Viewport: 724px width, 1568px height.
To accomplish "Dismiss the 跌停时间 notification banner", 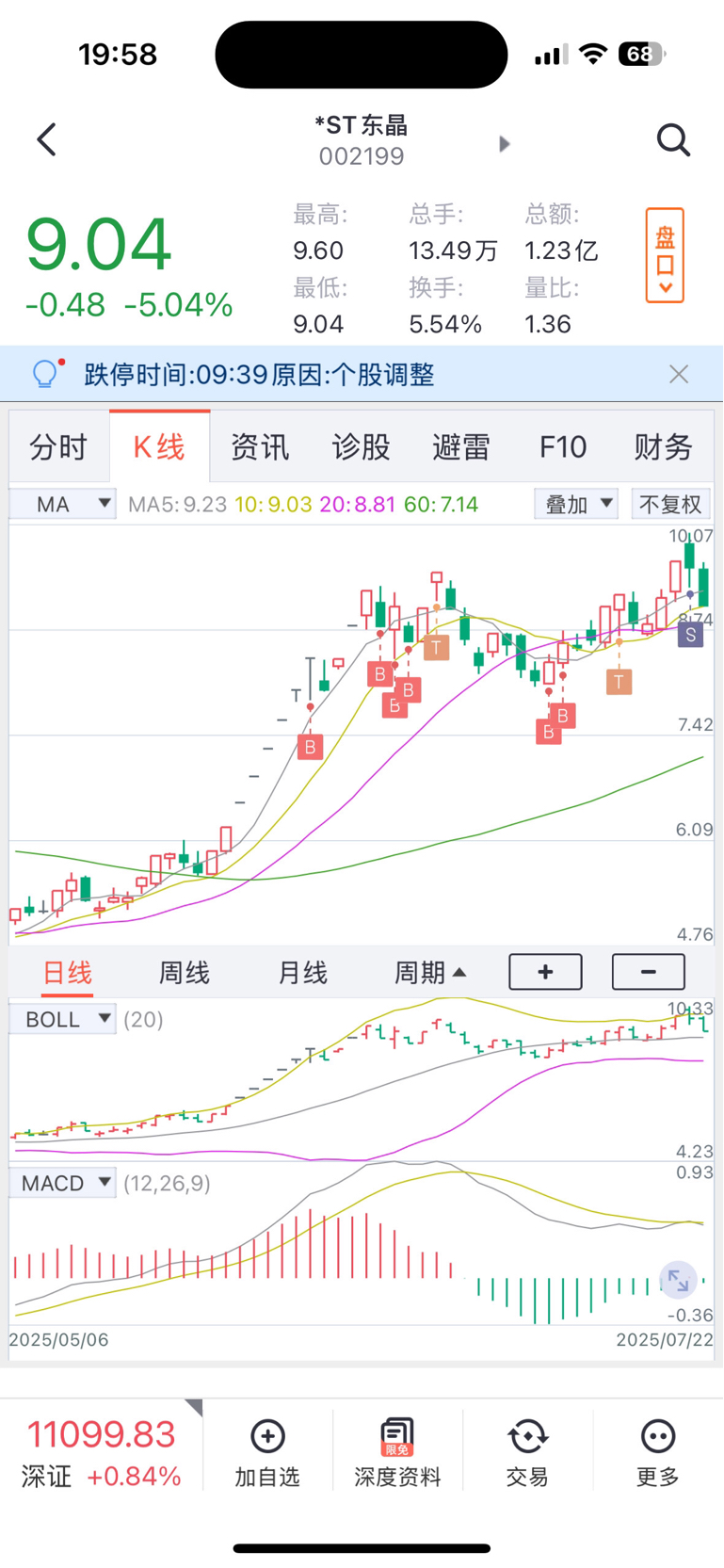I will pos(679,374).
